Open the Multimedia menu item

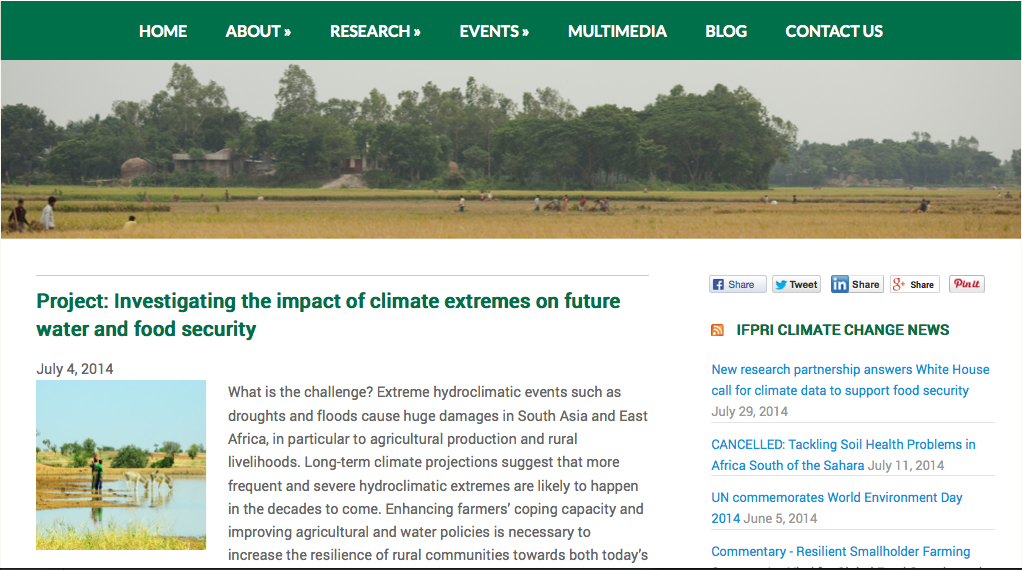tap(617, 31)
